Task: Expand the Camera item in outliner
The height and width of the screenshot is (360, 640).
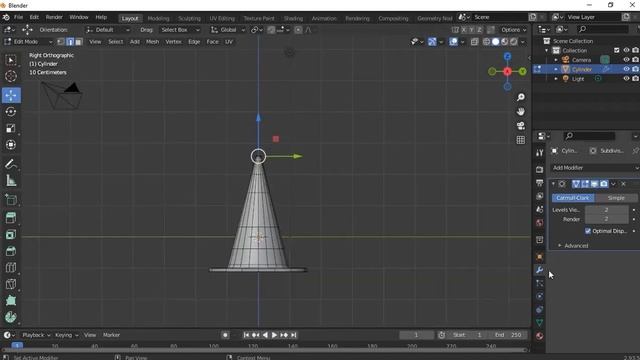Action: click(x=556, y=60)
